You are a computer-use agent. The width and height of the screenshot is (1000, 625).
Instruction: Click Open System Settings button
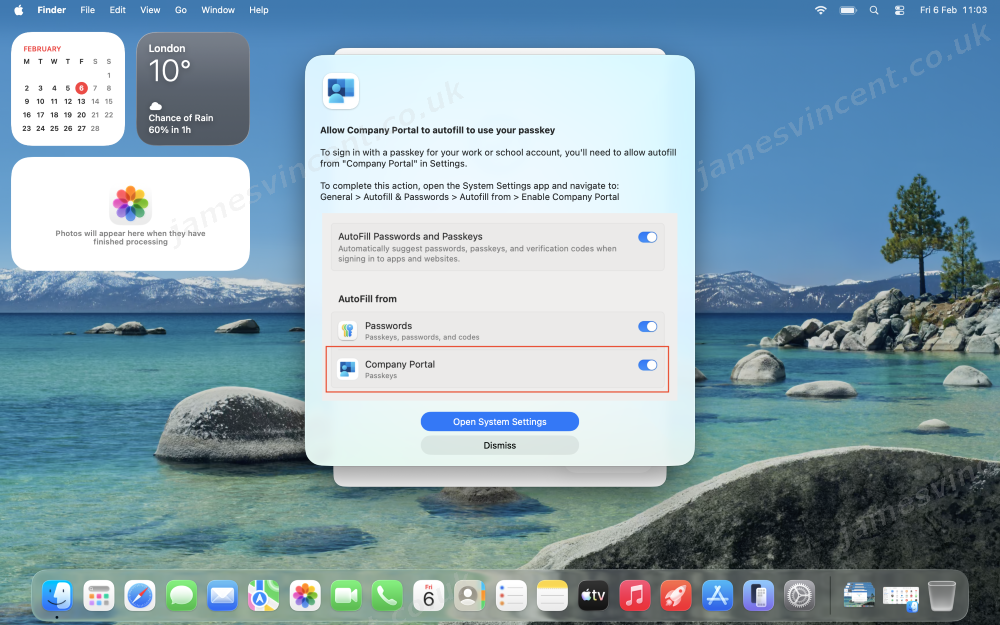[499, 422]
